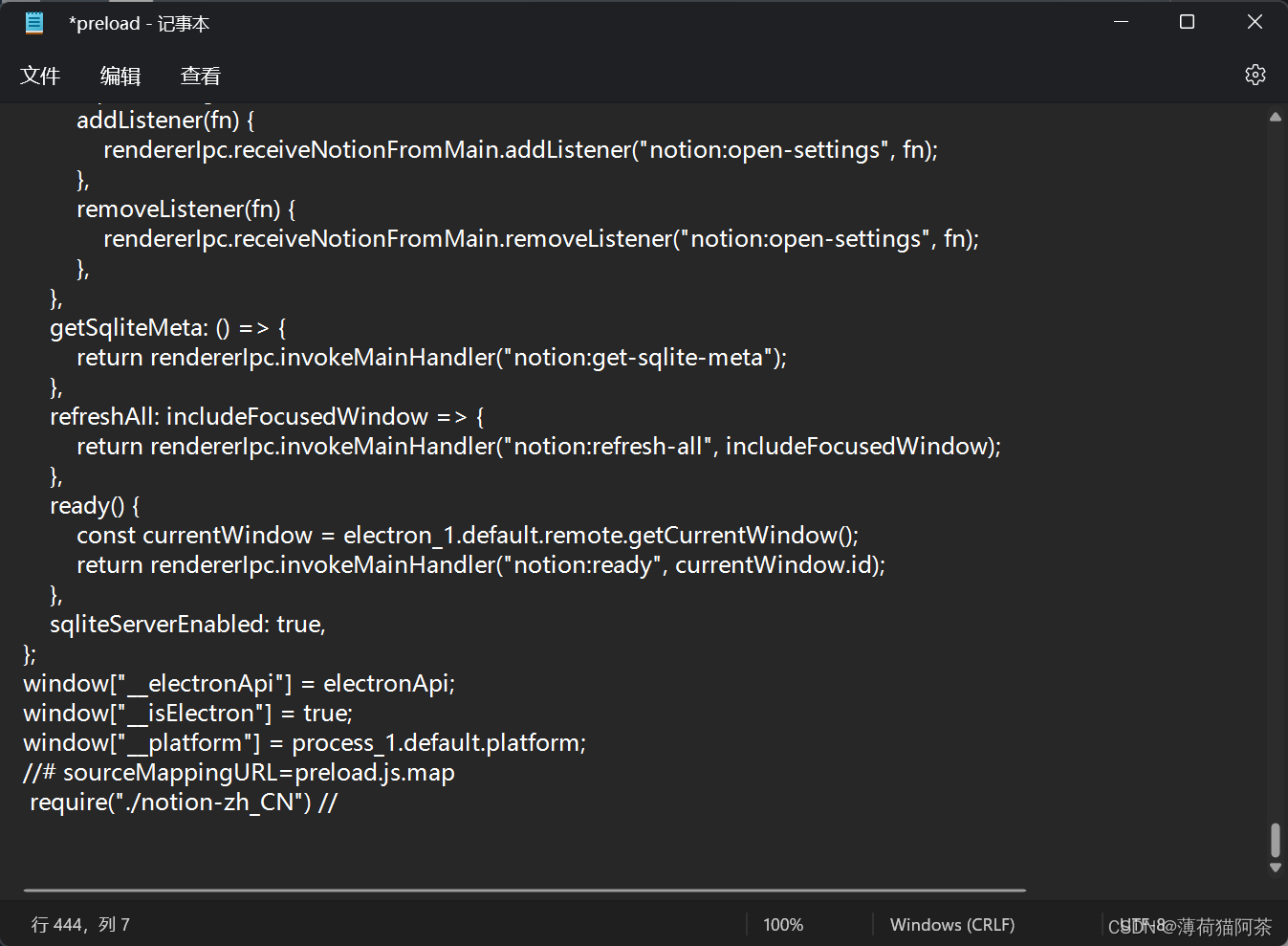The height and width of the screenshot is (946, 1288).
Task: Click the vertical scrollbar up arrow
Action: 1275,117
